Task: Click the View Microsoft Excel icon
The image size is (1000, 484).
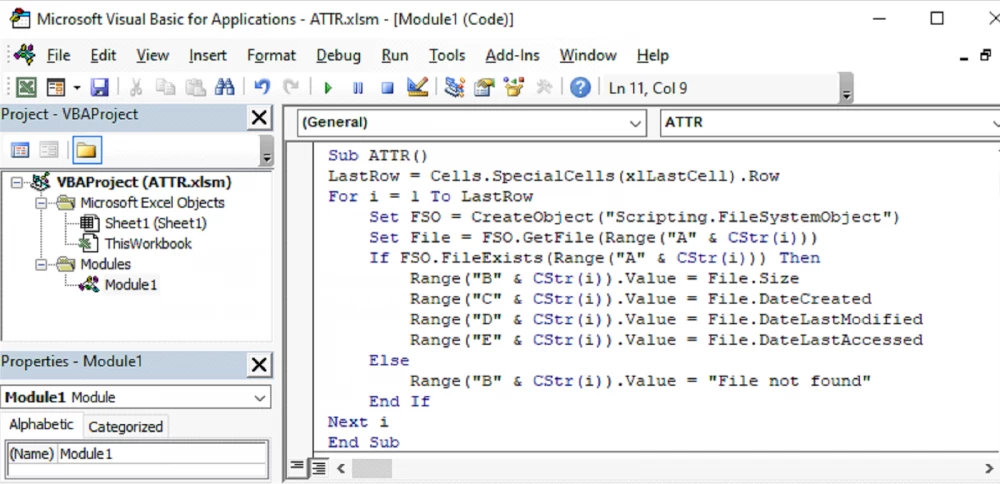Action: 26,88
